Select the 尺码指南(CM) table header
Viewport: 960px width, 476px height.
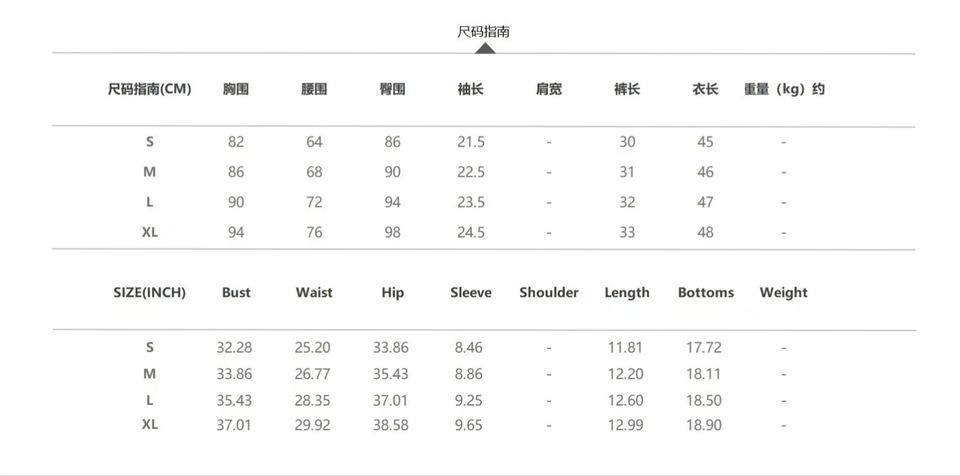(x=149, y=89)
